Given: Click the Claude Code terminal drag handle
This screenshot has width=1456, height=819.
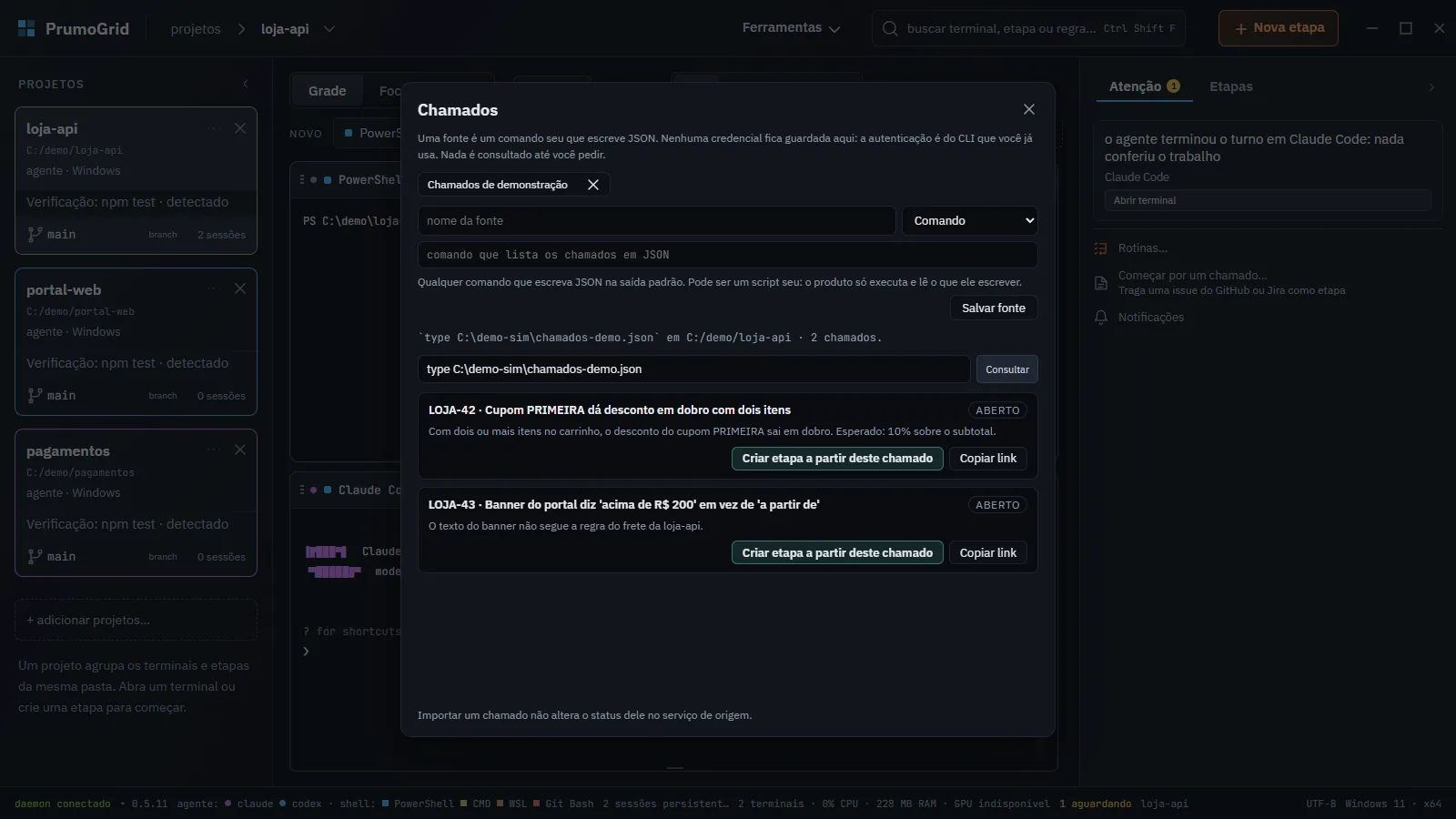Looking at the screenshot, I should 302,490.
